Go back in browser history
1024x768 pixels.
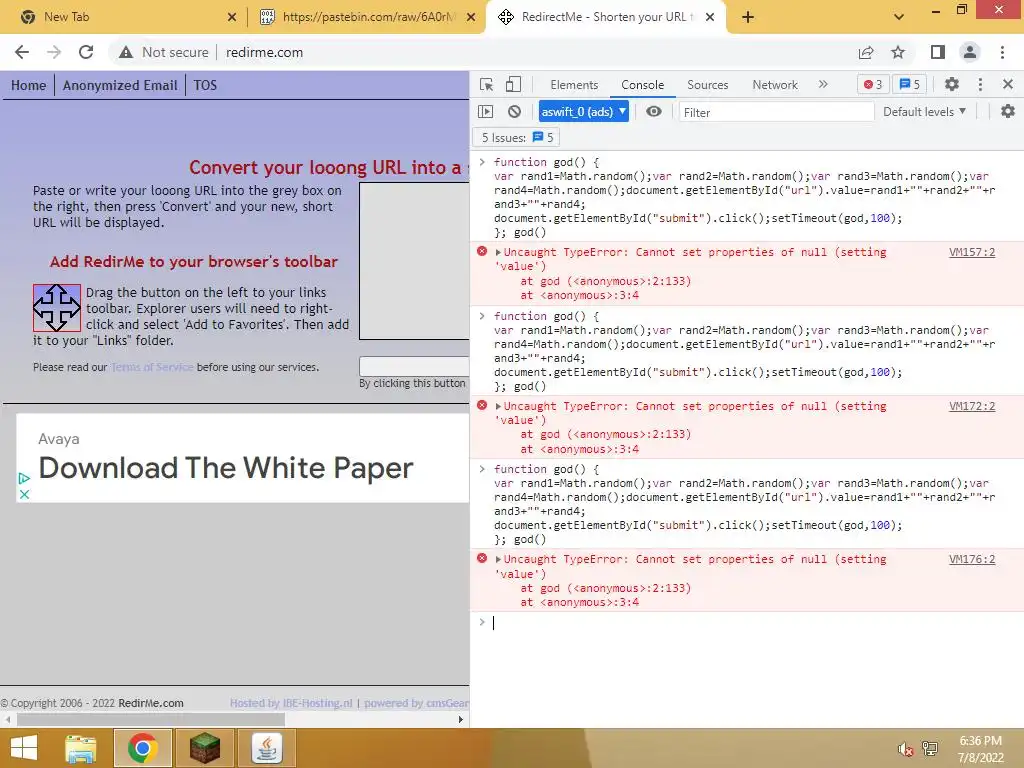click(x=22, y=52)
